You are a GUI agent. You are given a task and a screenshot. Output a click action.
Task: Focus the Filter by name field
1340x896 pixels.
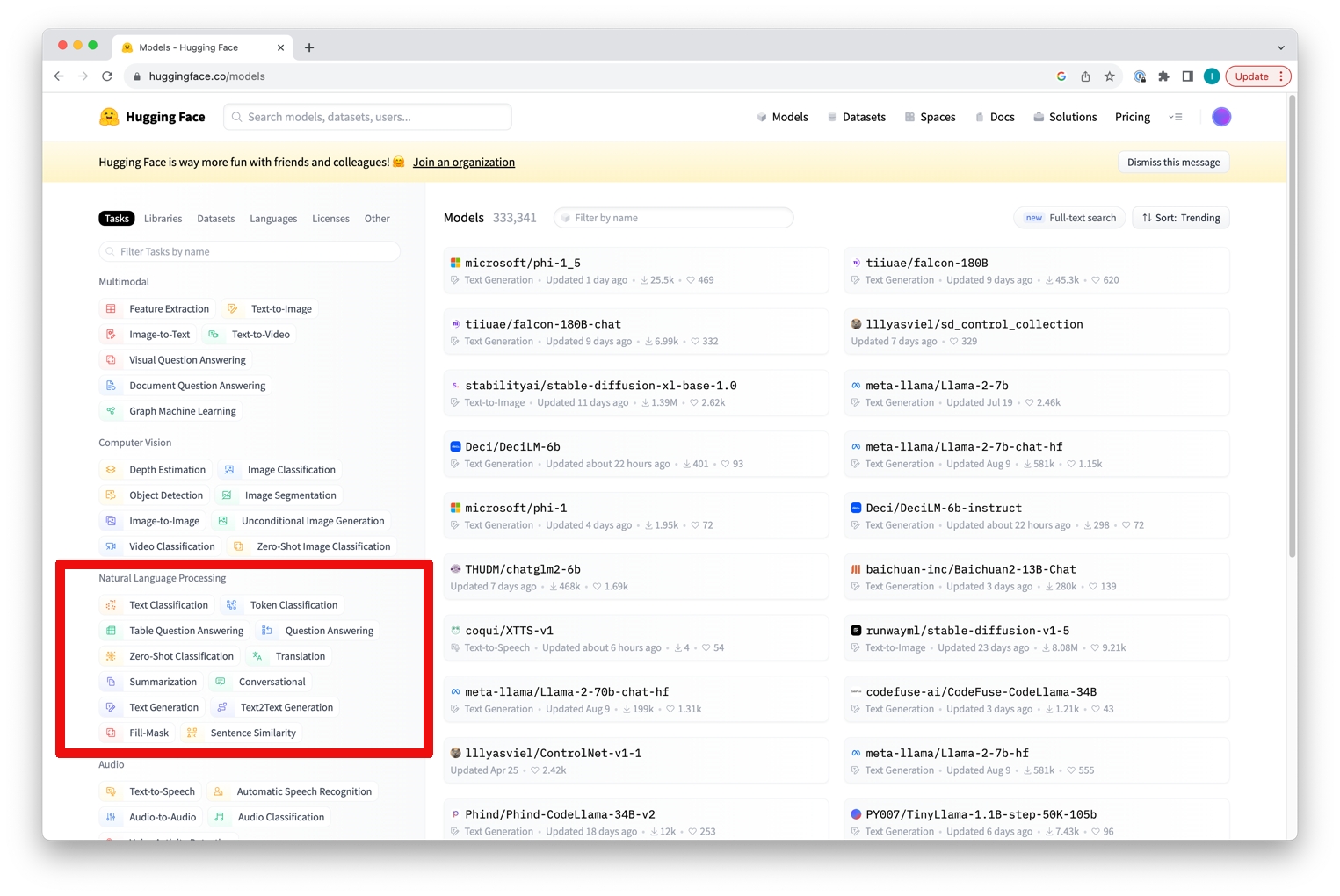(x=674, y=218)
